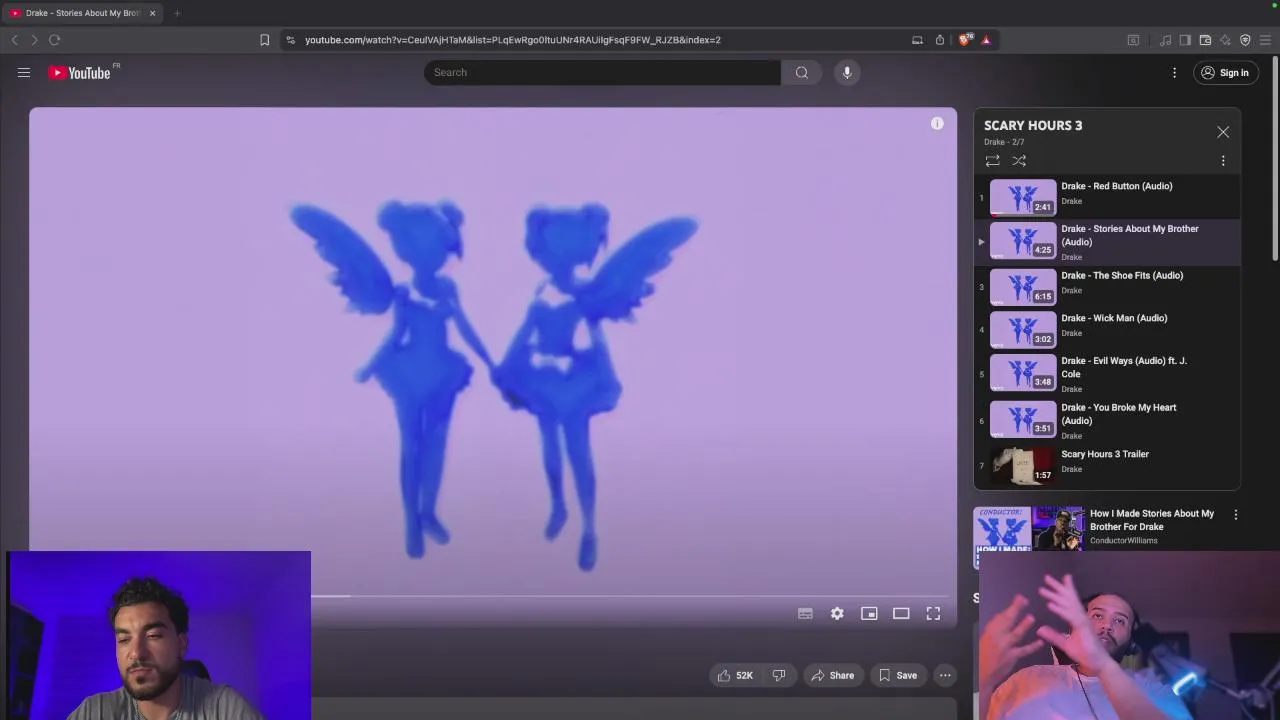Go to the YouTube home logo
Image resolution: width=1280 pixels, height=720 pixels.
coord(79,72)
